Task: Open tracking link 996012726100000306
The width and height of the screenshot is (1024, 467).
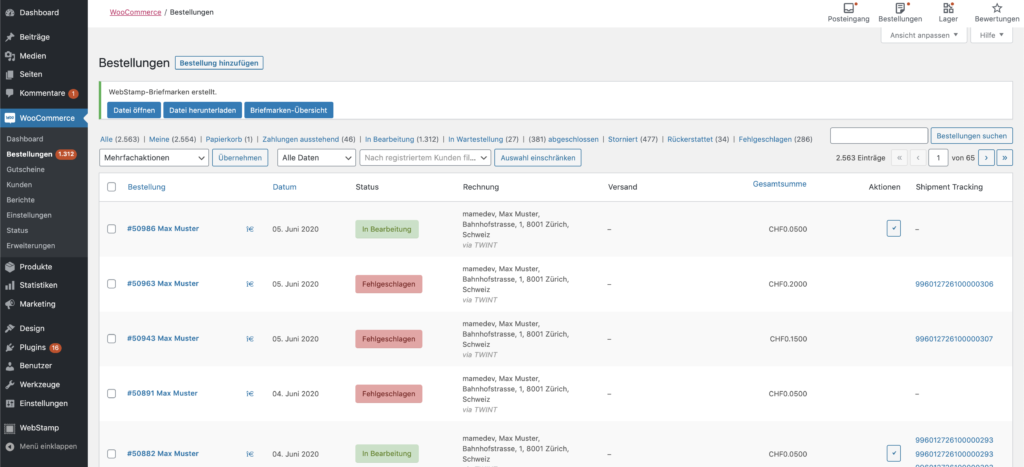Action: [x=954, y=284]
